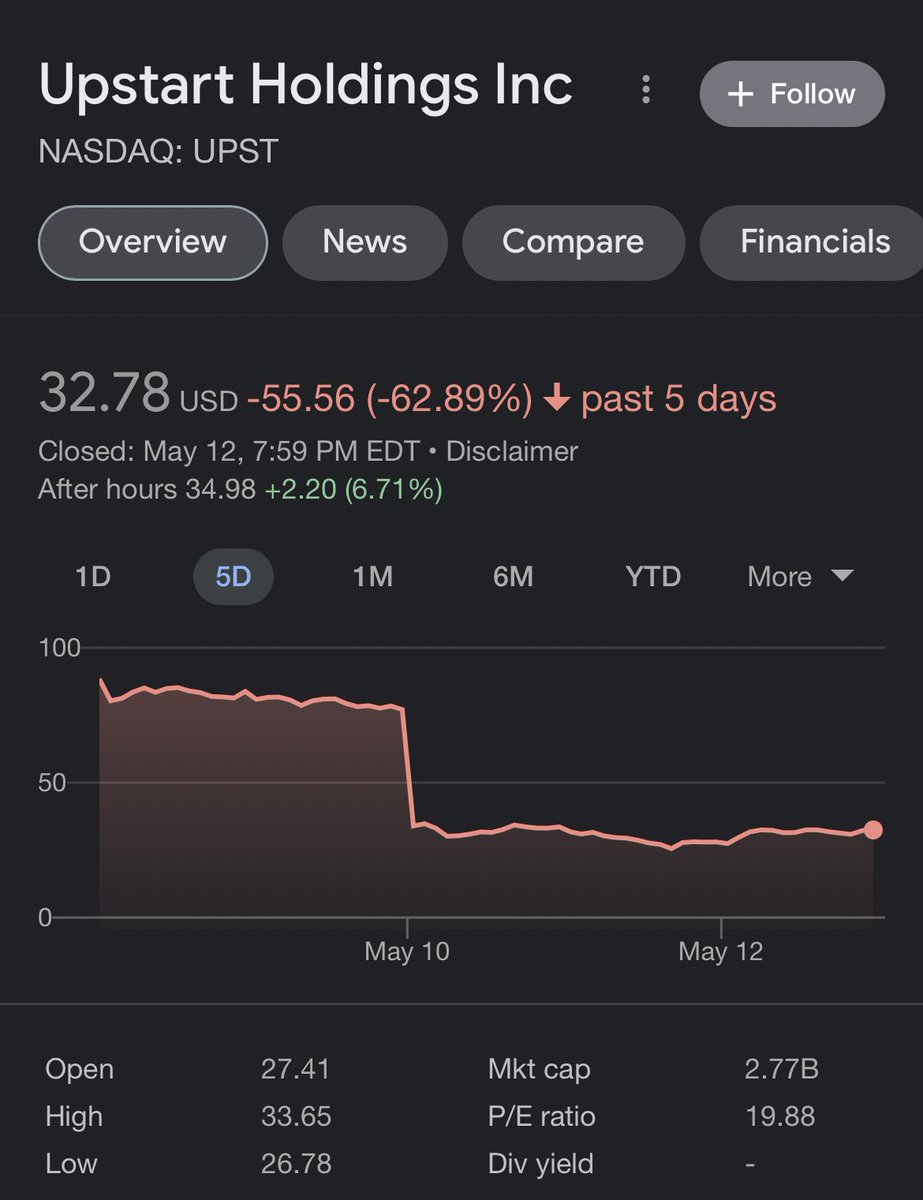Select the Open value 27.41

click(295, 1069)
